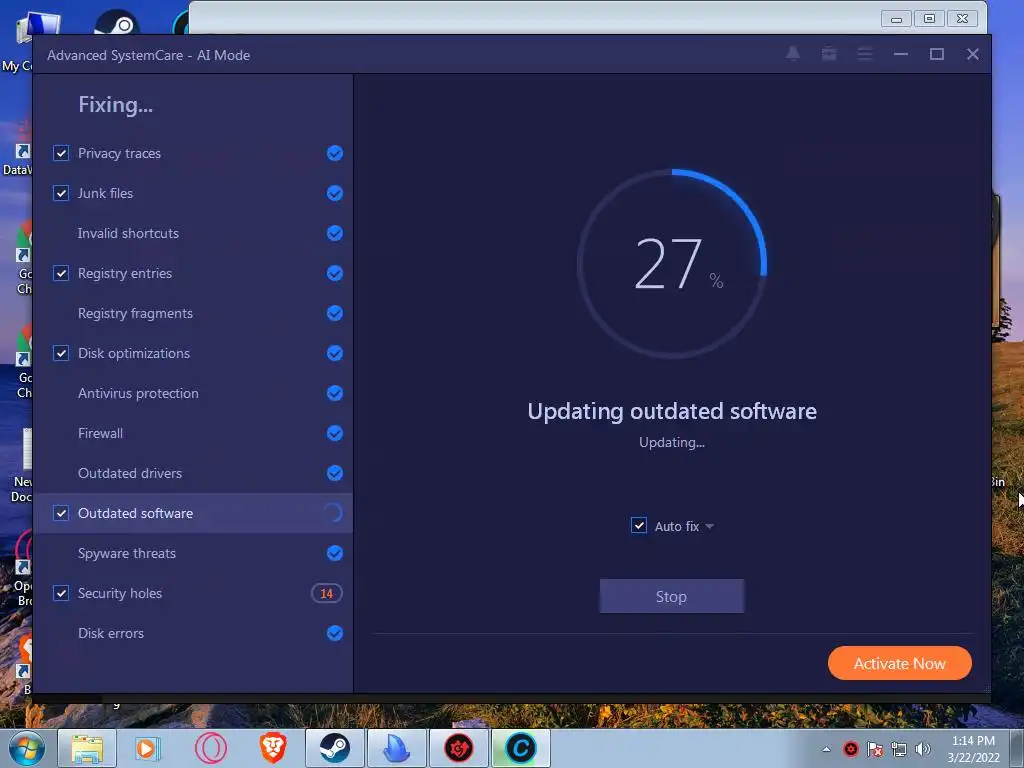Launch the media player taskbar icon
Screen dimensions: 1024x768
coord(147,748)
